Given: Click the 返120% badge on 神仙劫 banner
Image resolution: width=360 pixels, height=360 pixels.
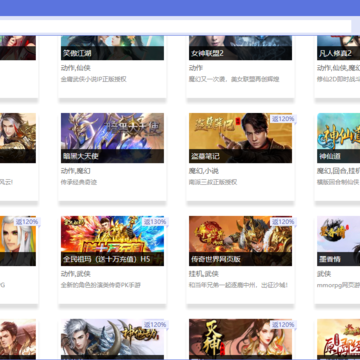Looking at the screenshot, I should (155, 325).
